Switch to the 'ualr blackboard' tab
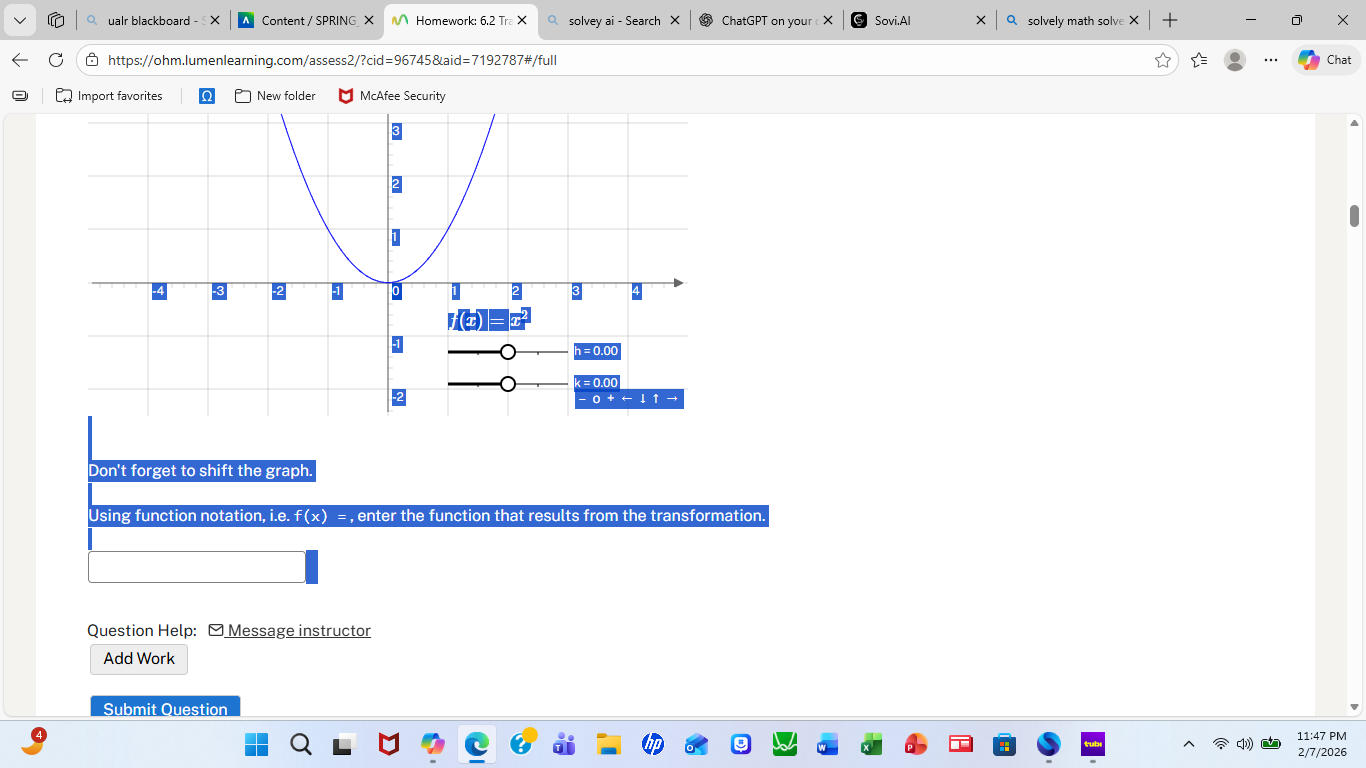The image size is (1366, 768). click(153, 20)
